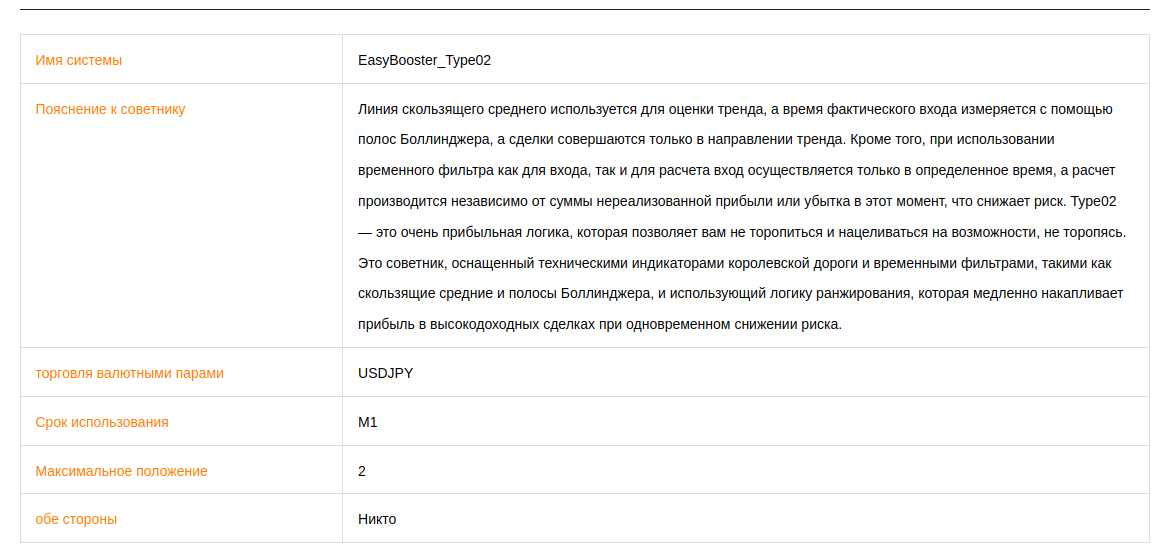This screenshot has width=1160, height=554.
Task: Click the 'Срок использования' label
Action: click(102, 422)
